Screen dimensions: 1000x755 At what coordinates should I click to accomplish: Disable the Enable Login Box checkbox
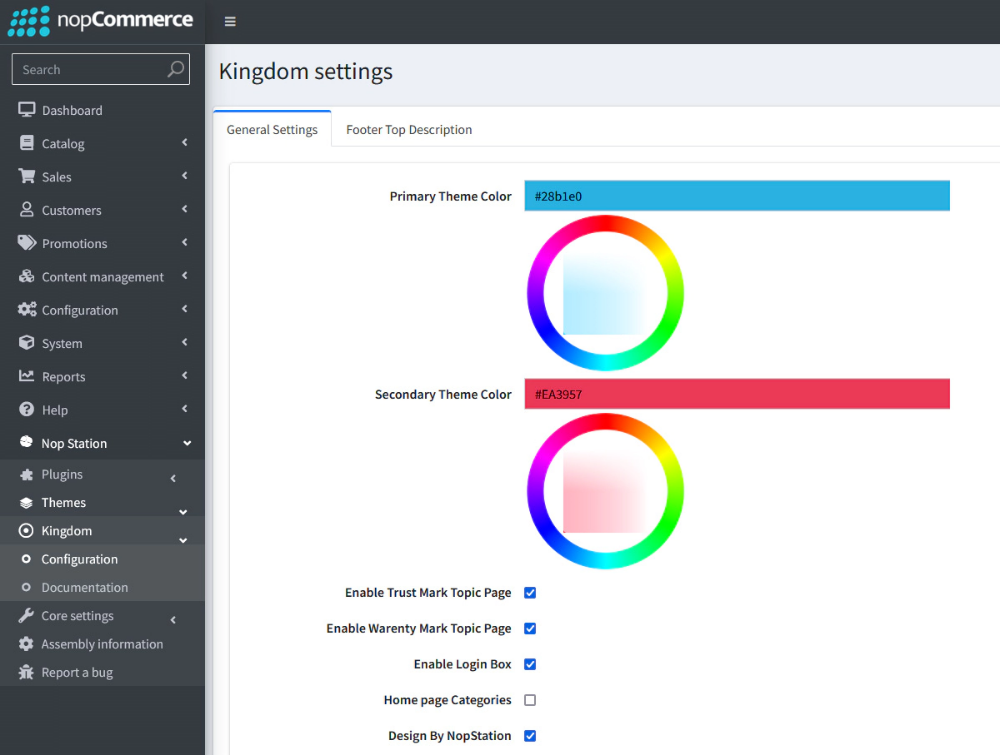[x=529, y=664]
